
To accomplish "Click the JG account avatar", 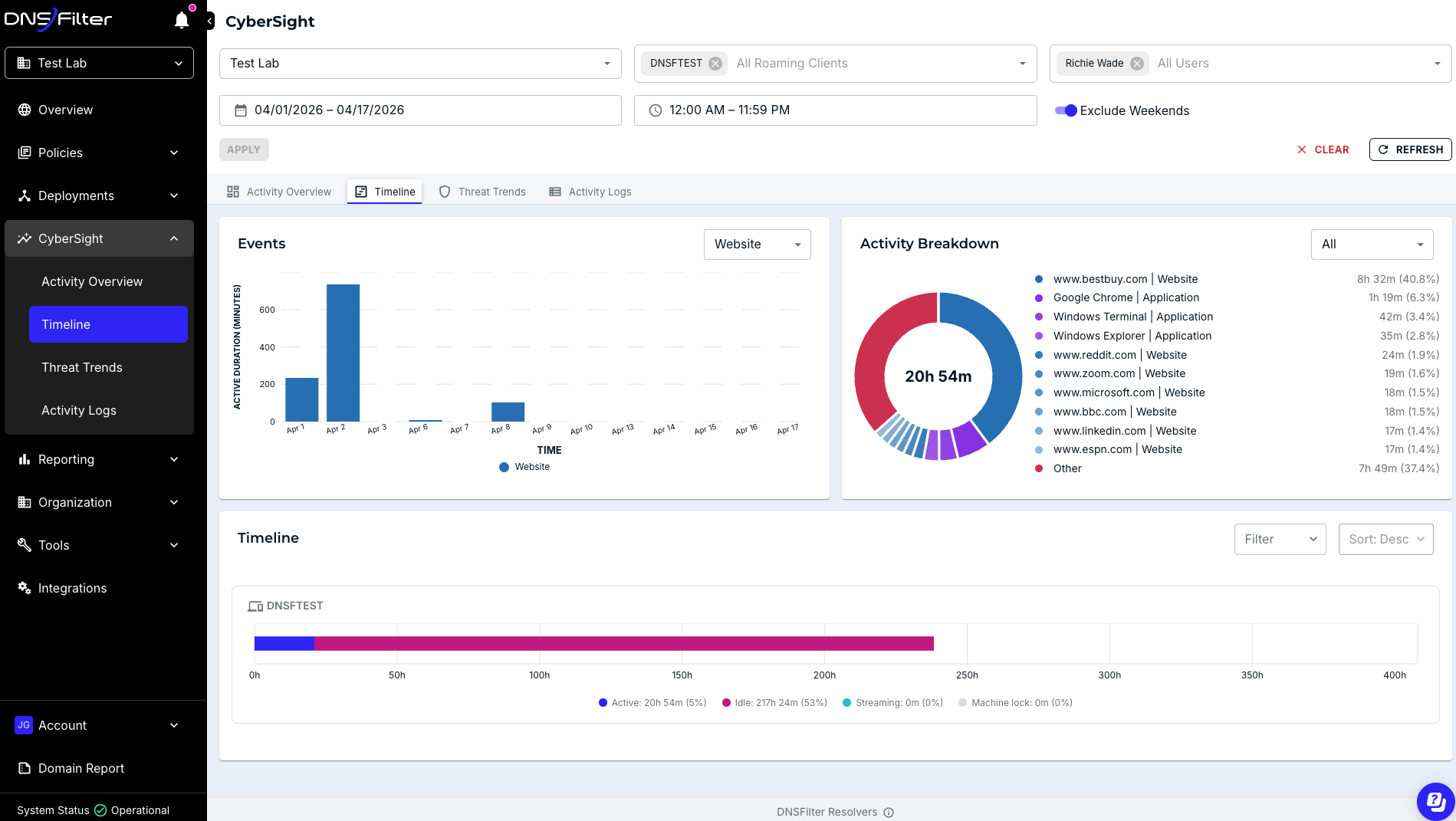I will tap(24, 725).
